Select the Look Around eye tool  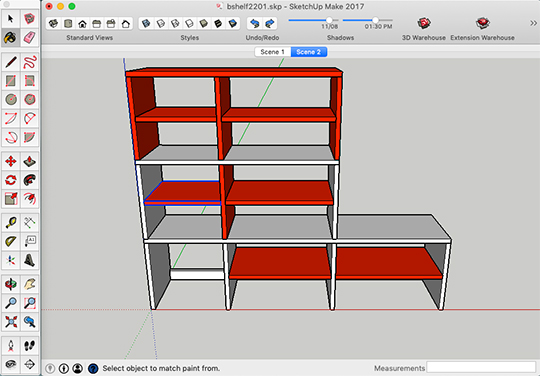[11, 364]
